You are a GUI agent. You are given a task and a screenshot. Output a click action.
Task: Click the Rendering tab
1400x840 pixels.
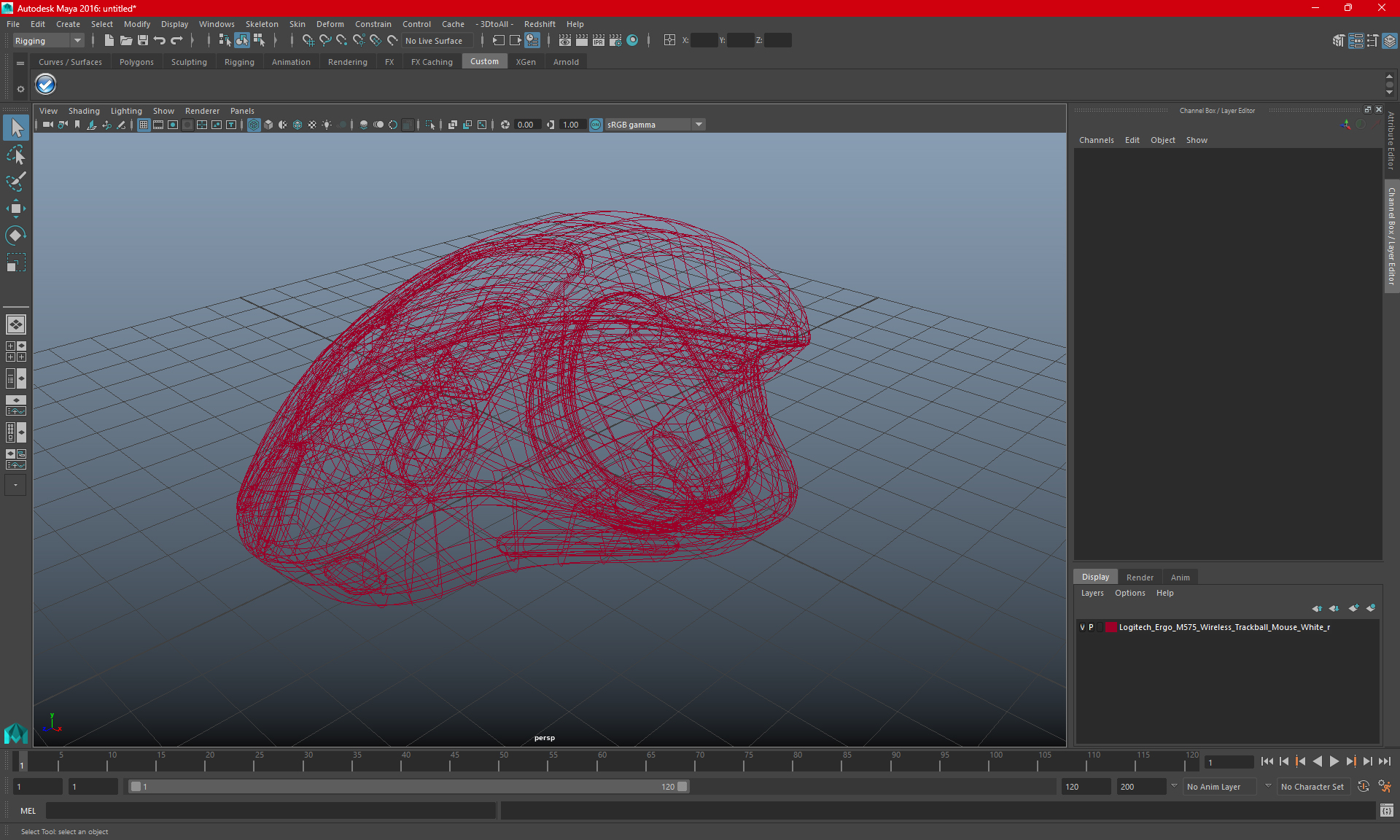pos(346,61)
